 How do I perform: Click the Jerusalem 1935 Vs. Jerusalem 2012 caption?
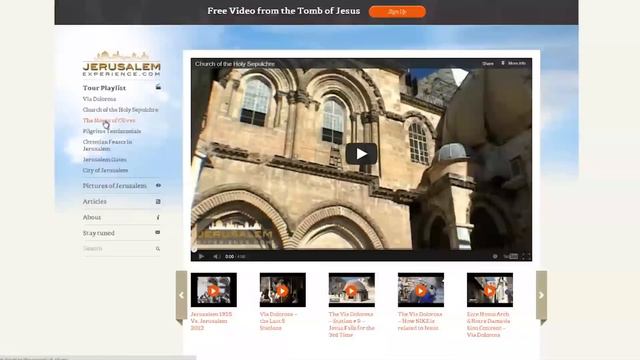(x=211, y=321)
